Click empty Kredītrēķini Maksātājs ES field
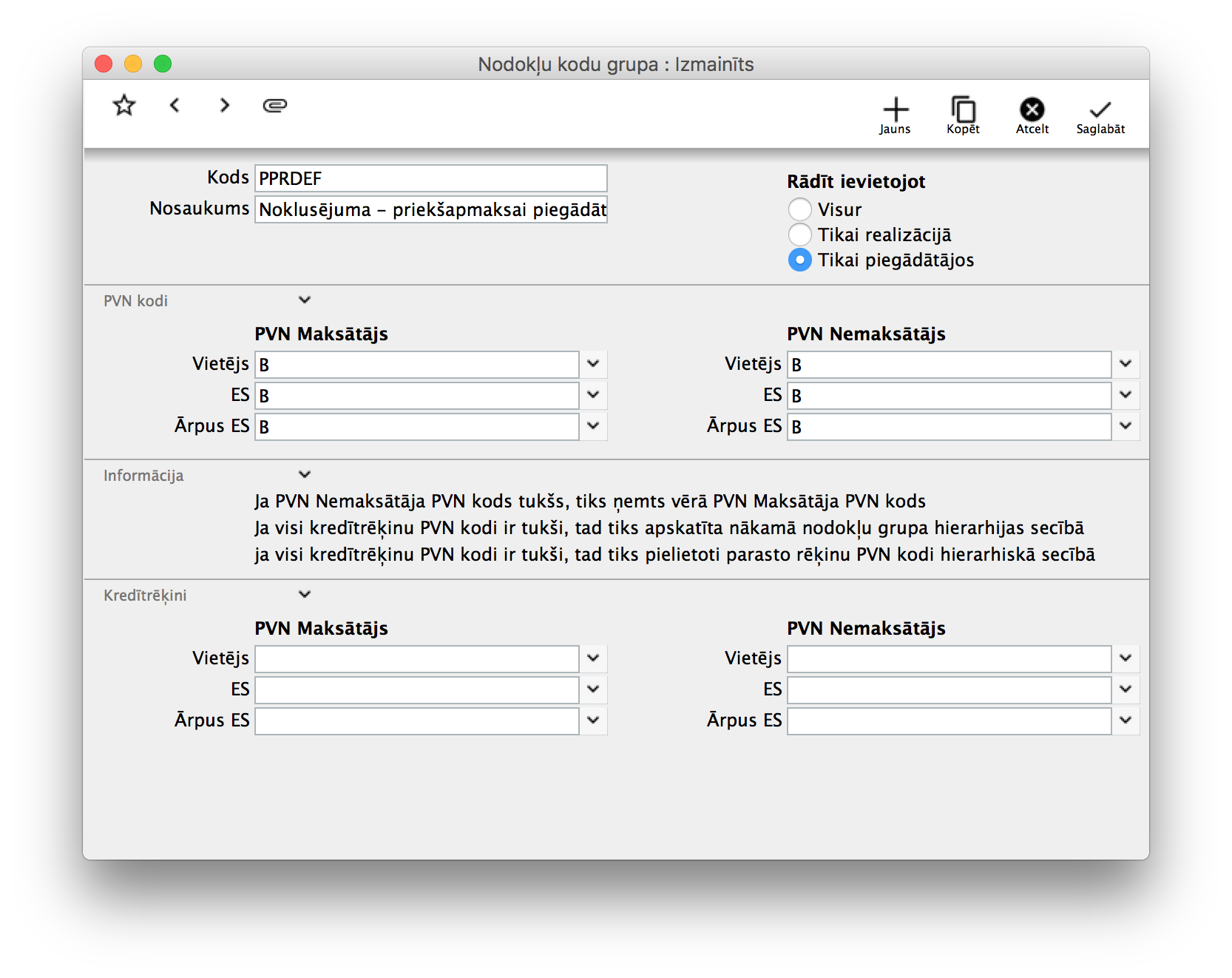This screenshot has width=1232, height=978. (417, 690)
